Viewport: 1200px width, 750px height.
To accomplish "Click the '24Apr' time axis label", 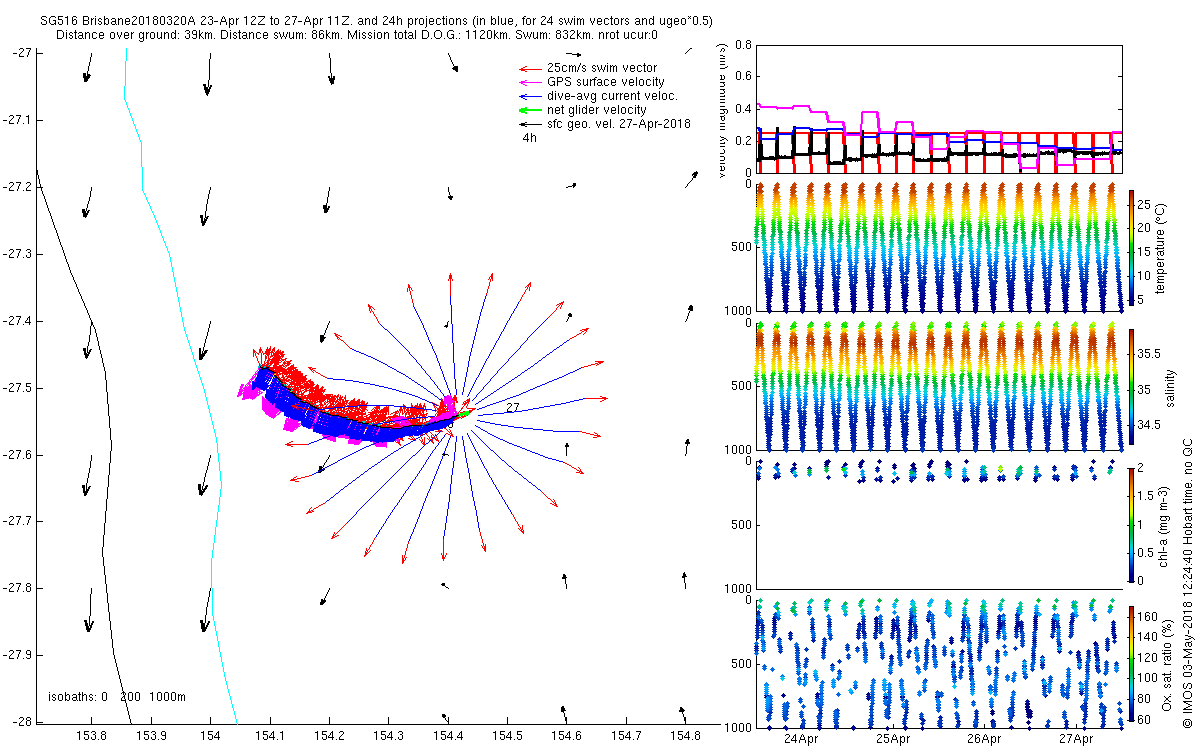I will coord(802,740).
